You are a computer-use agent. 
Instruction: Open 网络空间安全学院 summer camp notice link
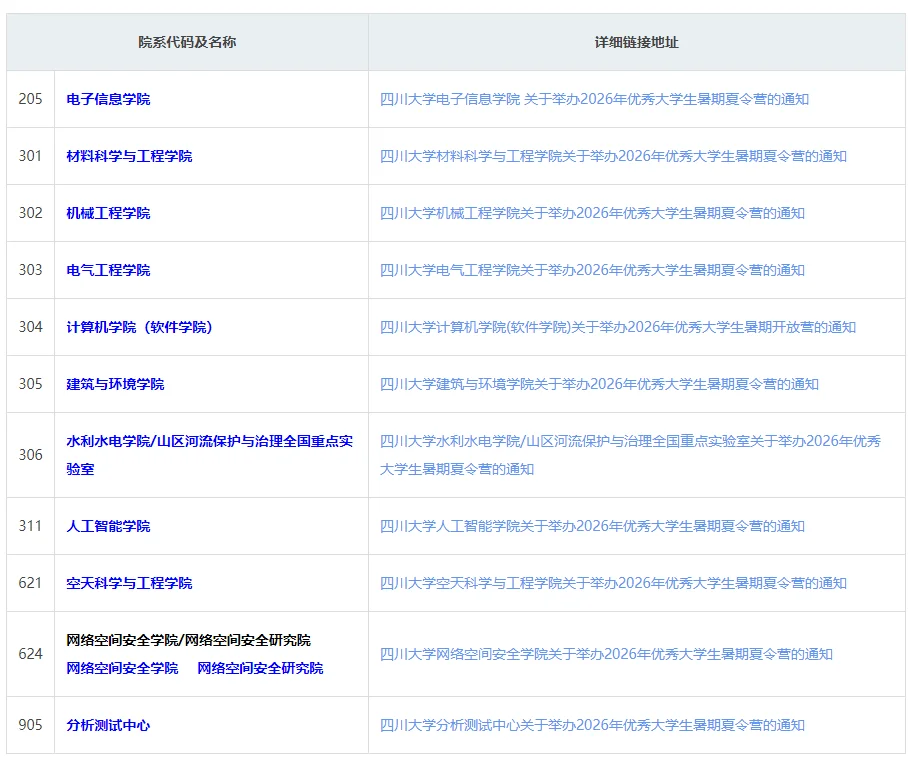(x=606, y=654)
